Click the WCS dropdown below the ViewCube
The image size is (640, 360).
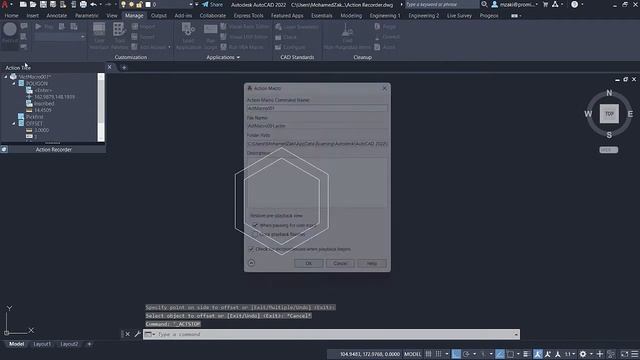pos(609,150)
